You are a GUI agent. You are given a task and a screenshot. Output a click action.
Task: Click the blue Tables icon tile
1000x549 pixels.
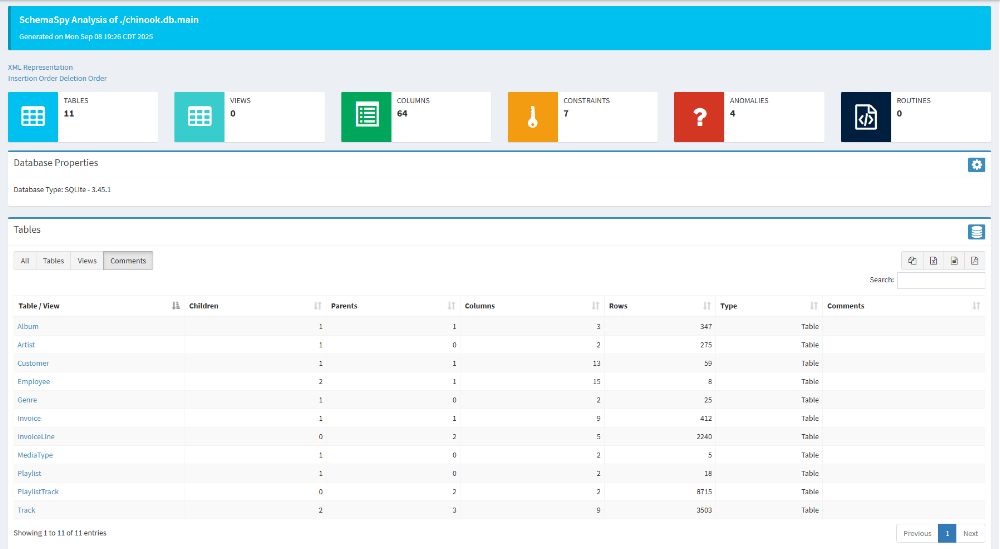(x=33, y=117)
